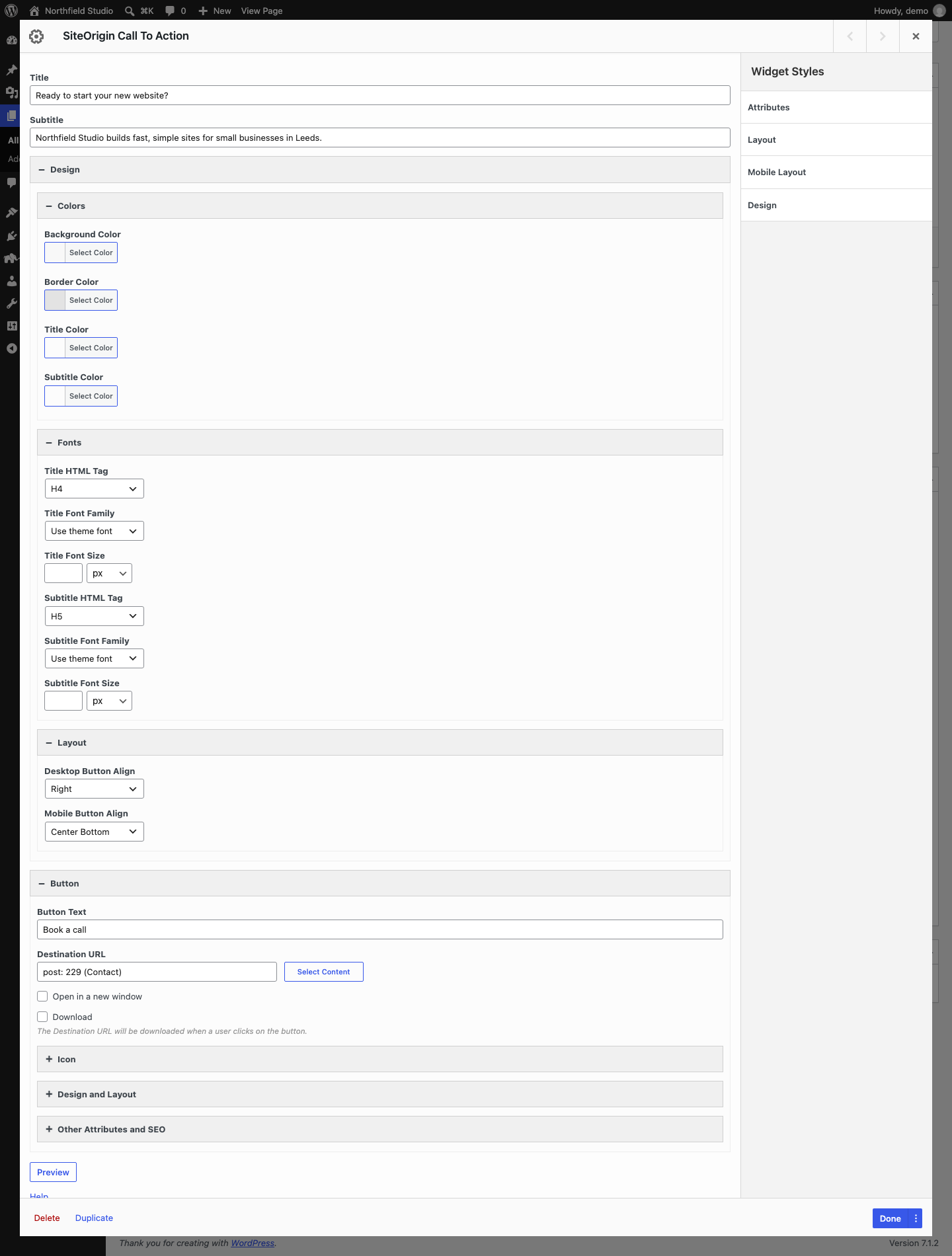This screenshot has height=1256, width=952.
Task: Expand the Design and Layout section
Action: (379, 1094)
